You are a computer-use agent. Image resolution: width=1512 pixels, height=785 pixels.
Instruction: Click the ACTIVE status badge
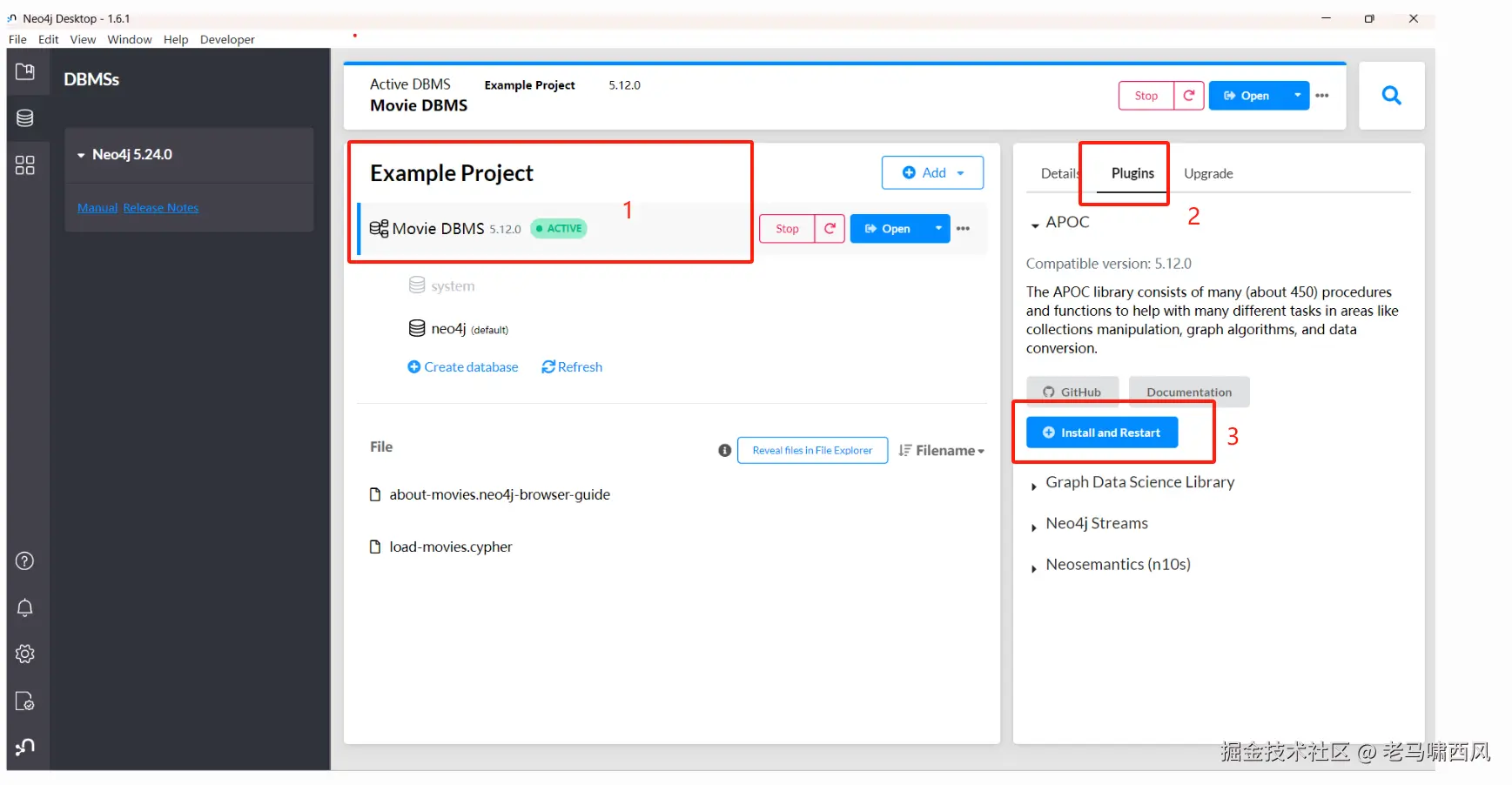(x=559, y=229)
